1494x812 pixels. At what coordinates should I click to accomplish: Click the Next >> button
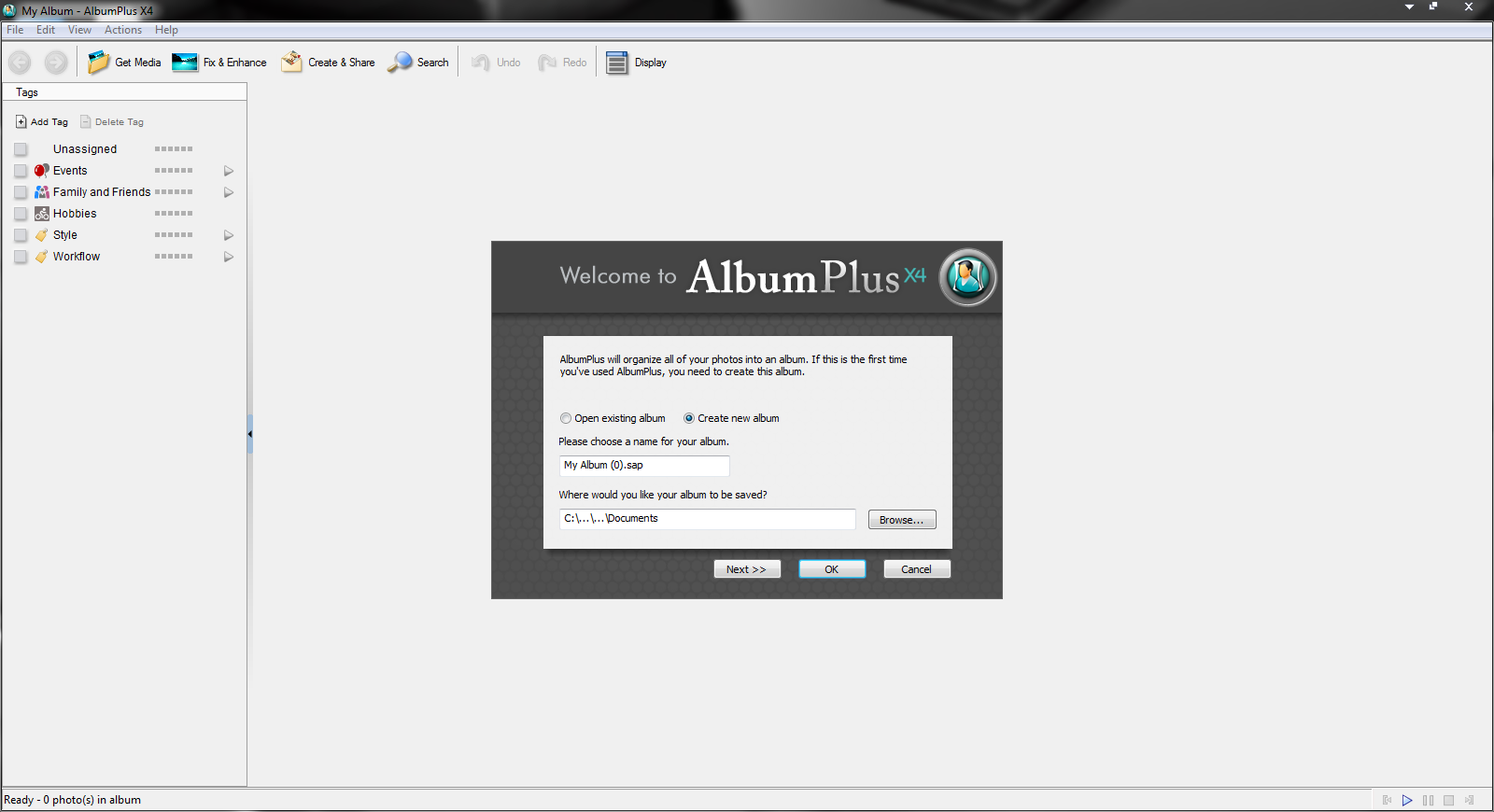point(747,569)
